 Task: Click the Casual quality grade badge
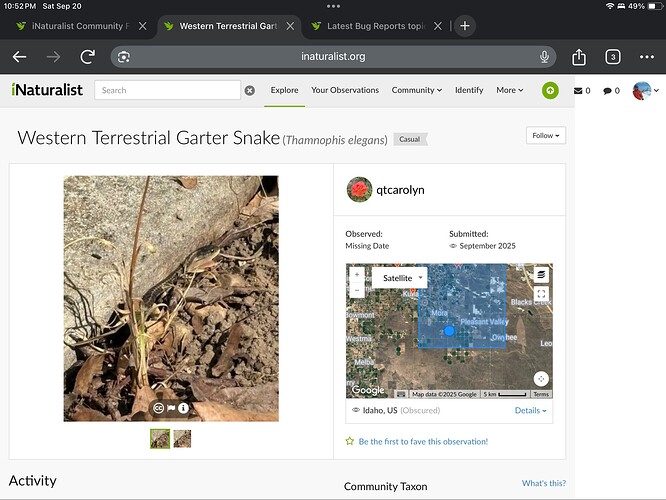(410, 139)
